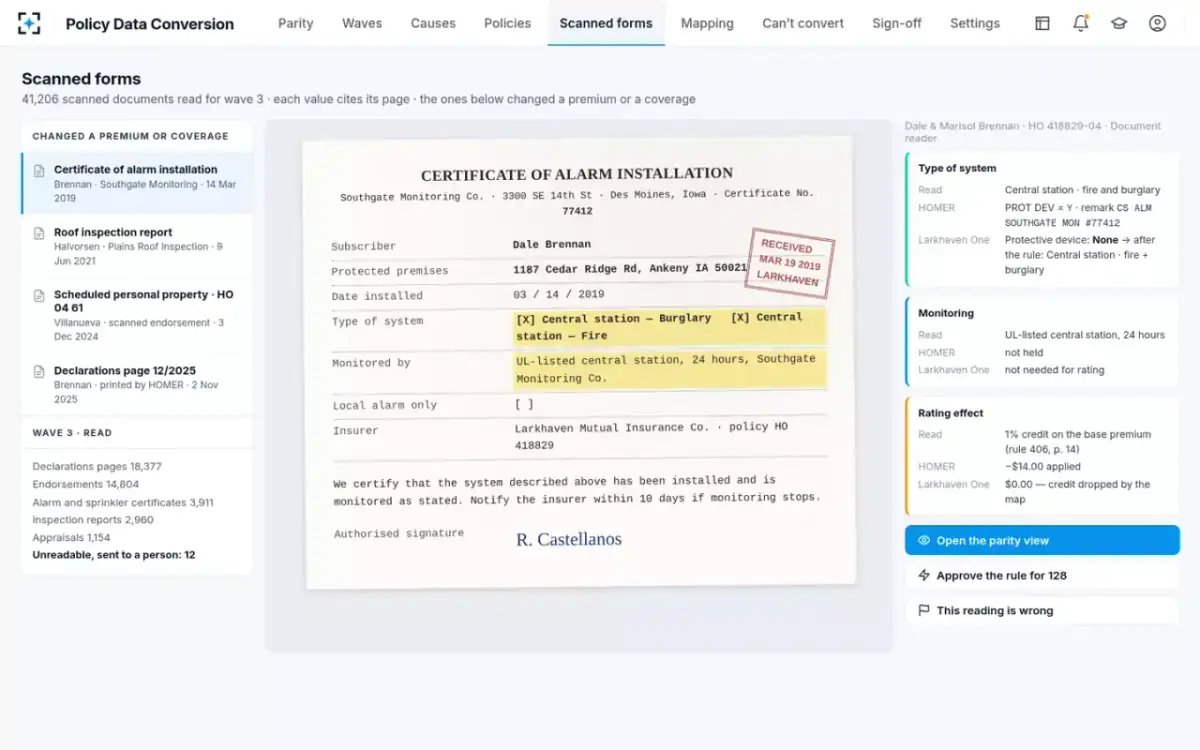Click the Rating effect card

tap(1042, 455)
